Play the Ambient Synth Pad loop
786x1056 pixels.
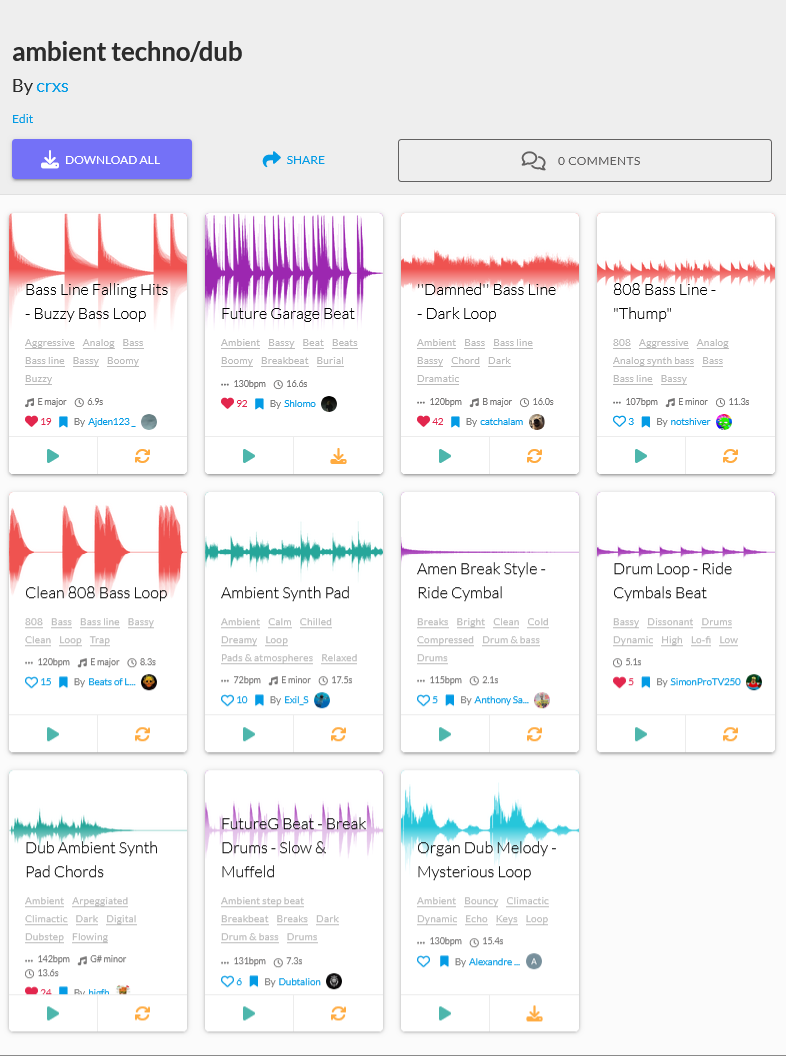(x=249, y=734)
